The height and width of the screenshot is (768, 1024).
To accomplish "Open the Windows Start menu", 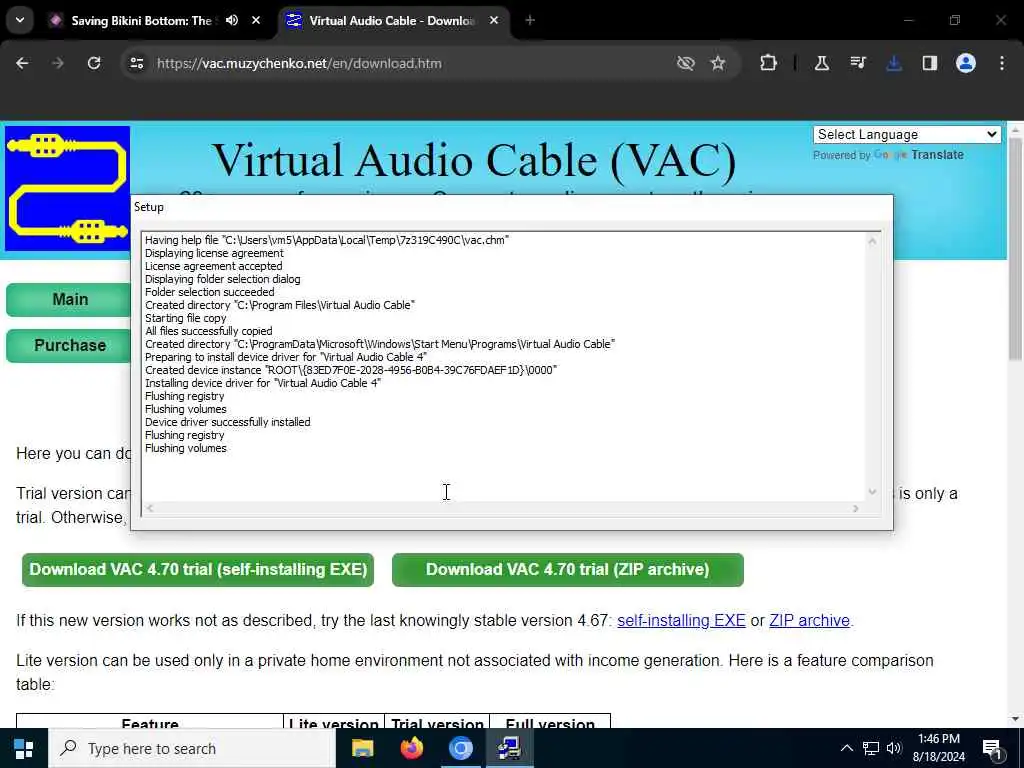I will [x=24, y=748].
